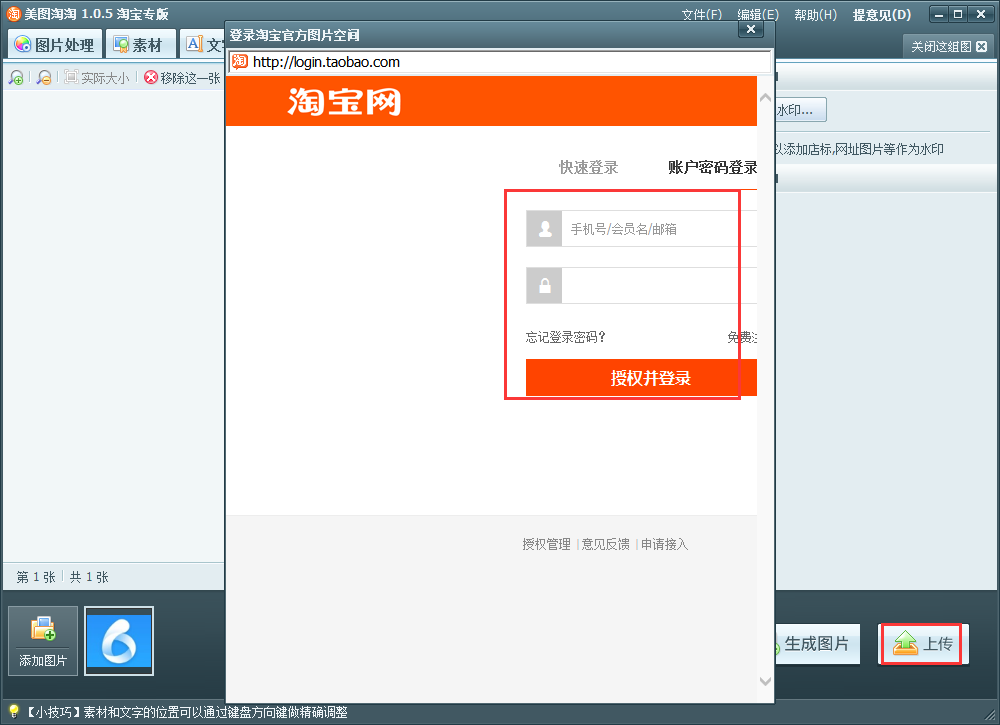Click the 美图淘淘 app icon in title bar
This screenshot has width=1000, height=725.
tap(13, 13)
